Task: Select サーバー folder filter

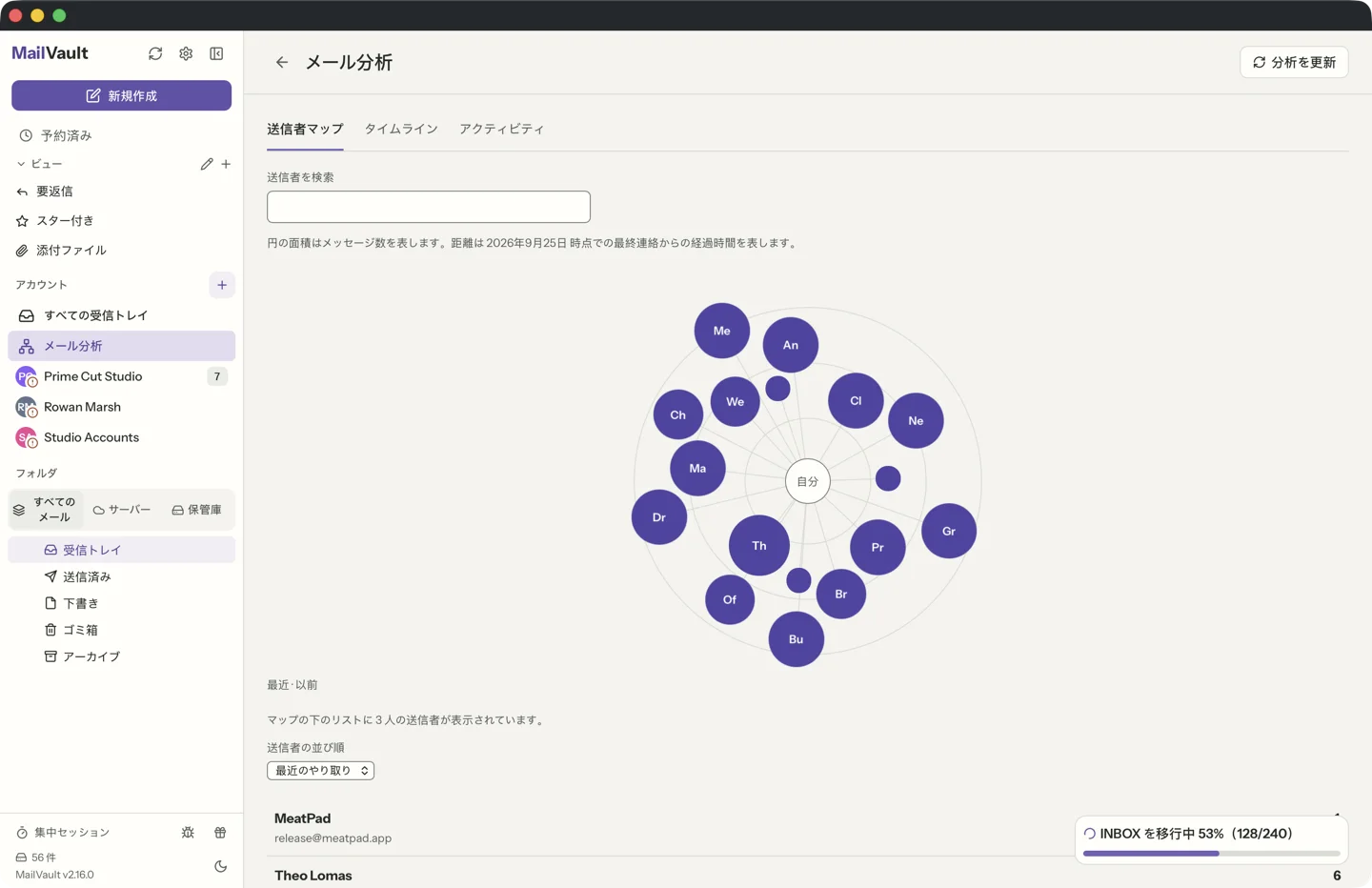Action: pos(122,510)
